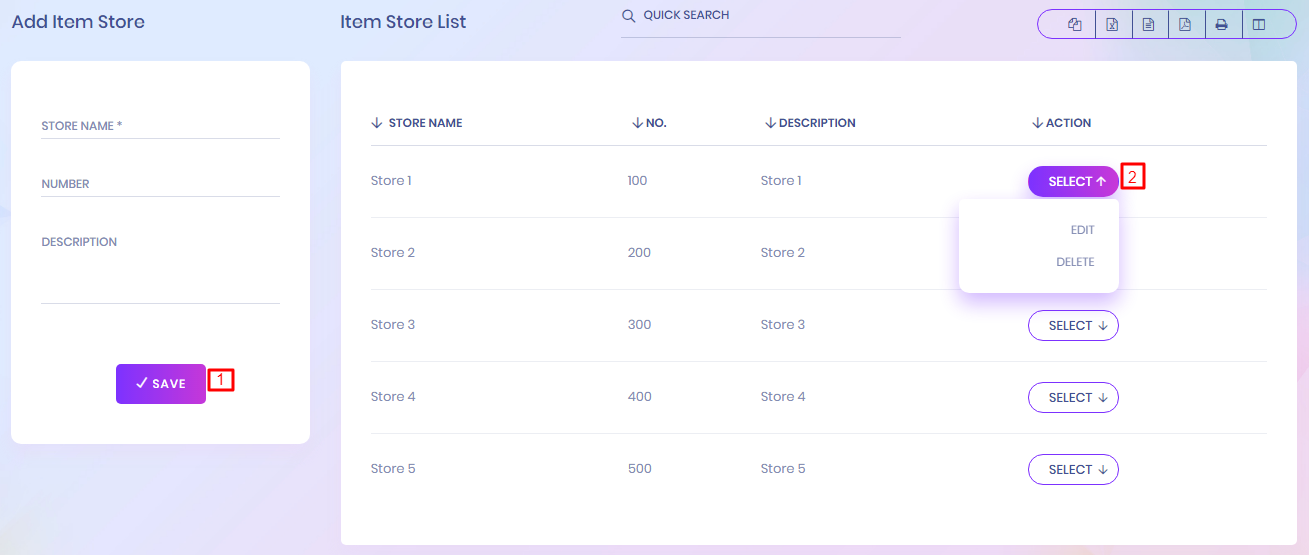Collapse the Store 1 Select dropdown
The width and height of the screenshot is (1309, 555).
(1073, 182)
